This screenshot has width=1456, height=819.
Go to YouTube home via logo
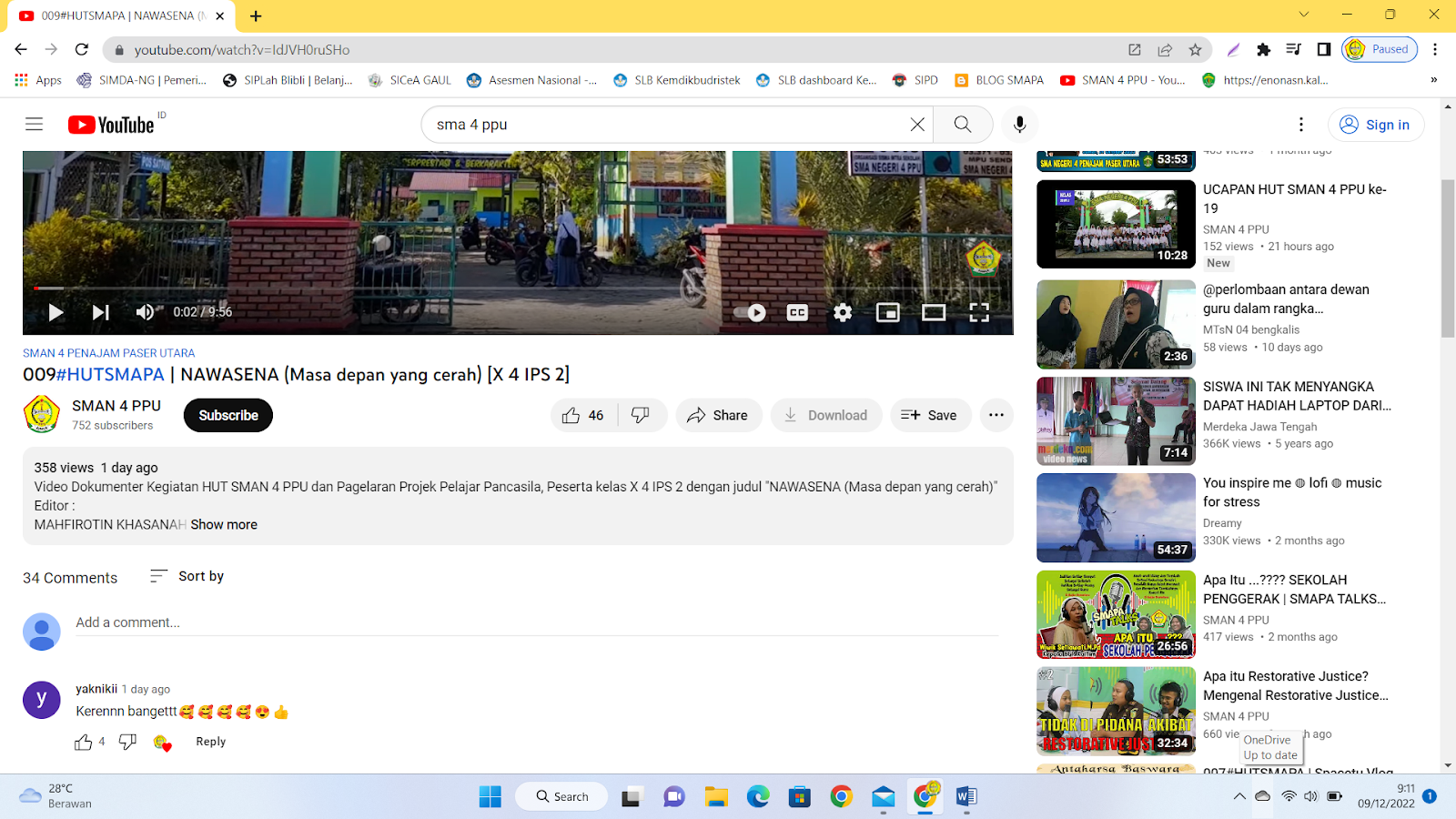click(111, 125)
